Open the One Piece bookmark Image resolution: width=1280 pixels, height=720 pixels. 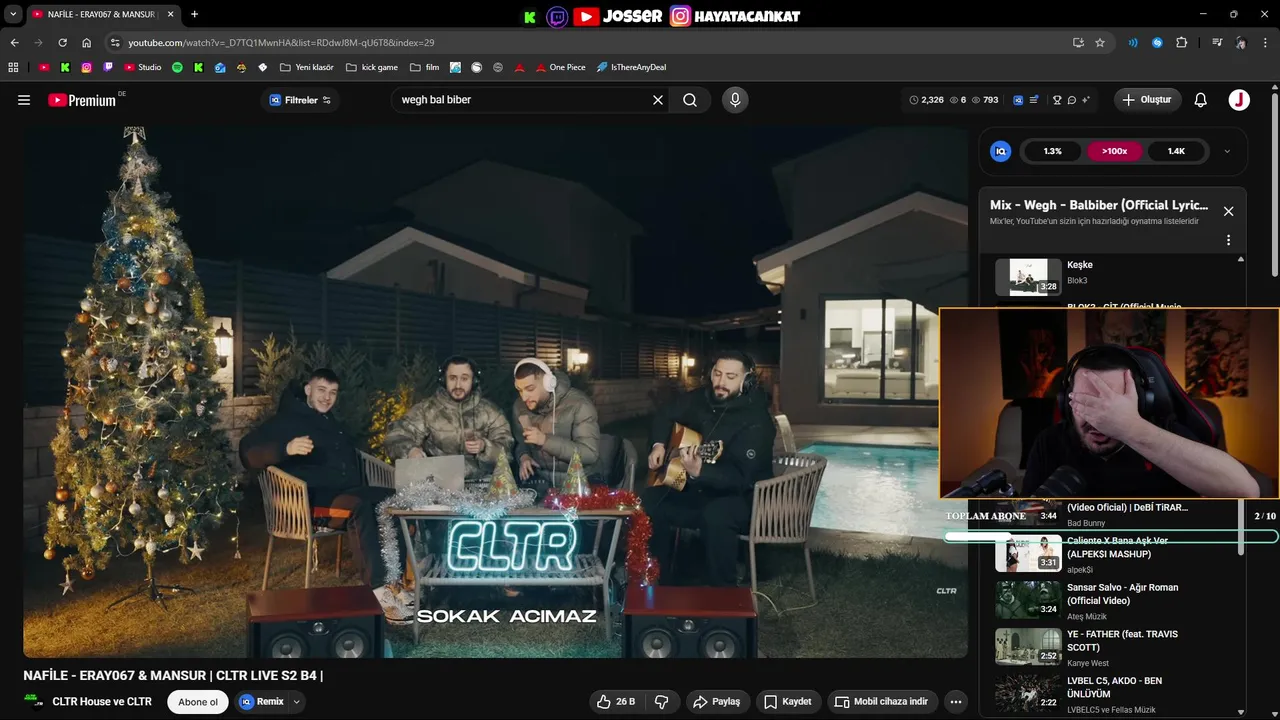[x=560, y=67]
